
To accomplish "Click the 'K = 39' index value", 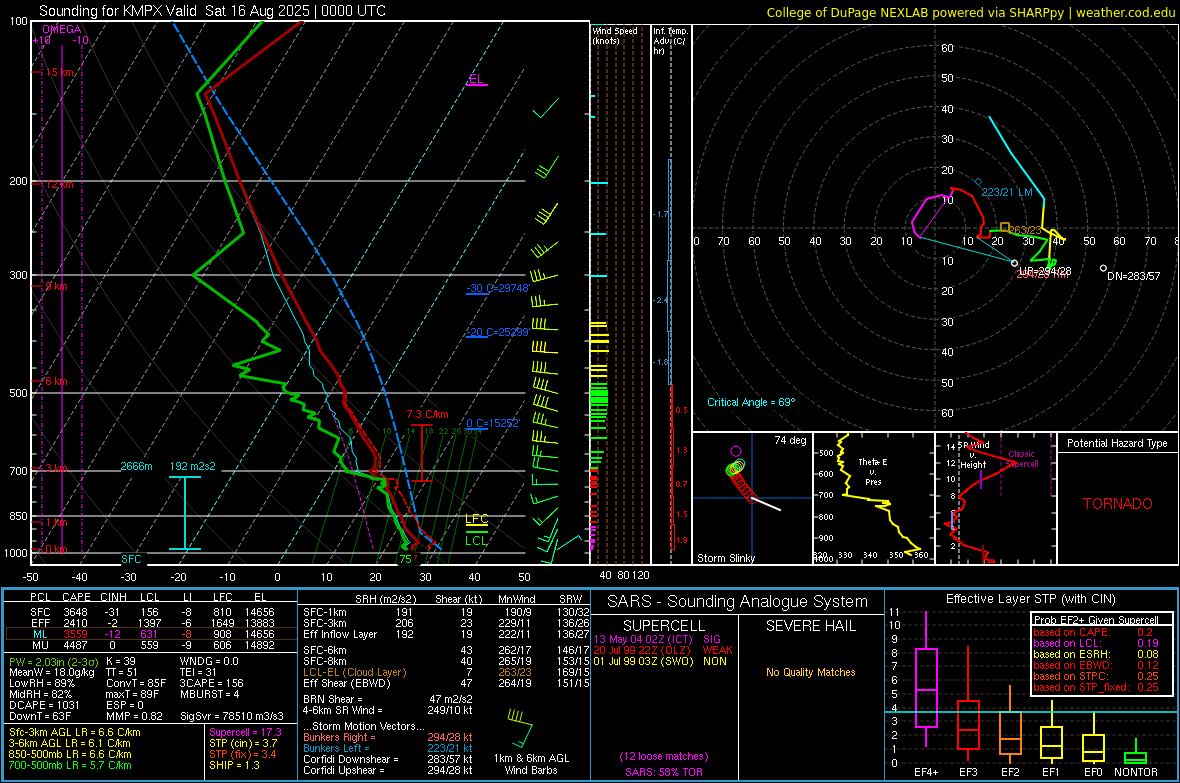I will tap(120, 661).
